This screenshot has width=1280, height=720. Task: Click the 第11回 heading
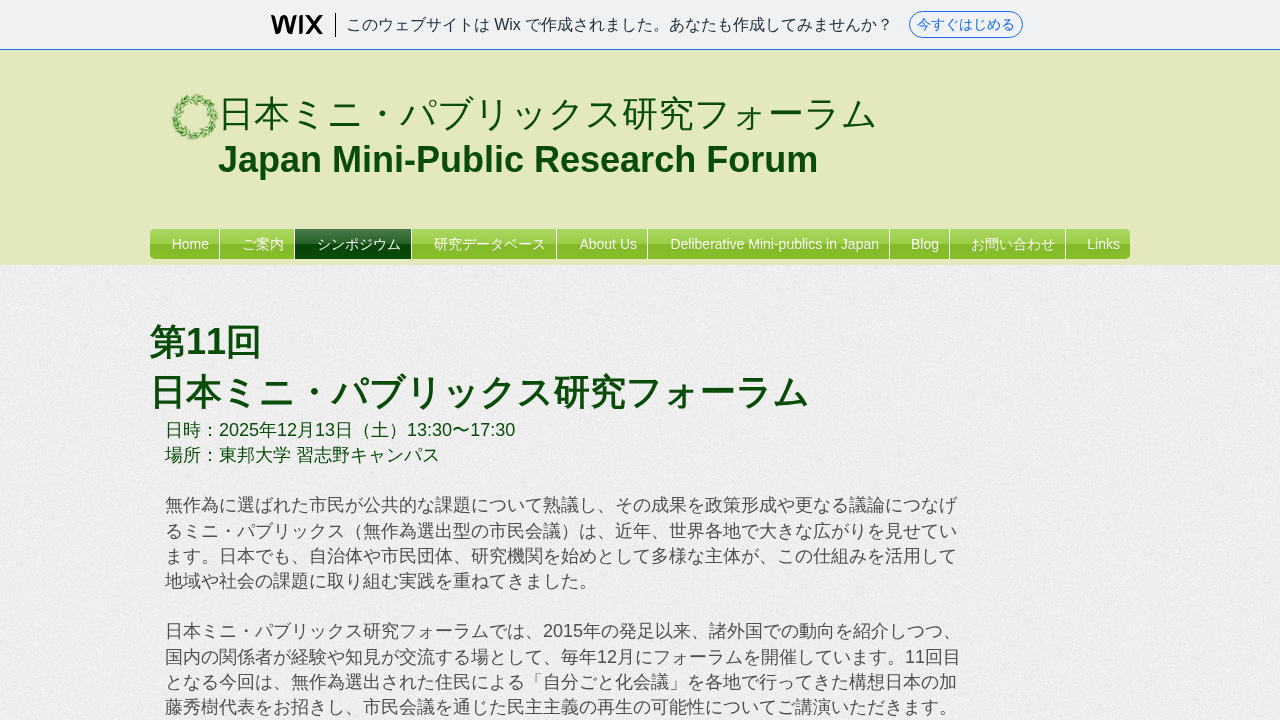[205, 342]
